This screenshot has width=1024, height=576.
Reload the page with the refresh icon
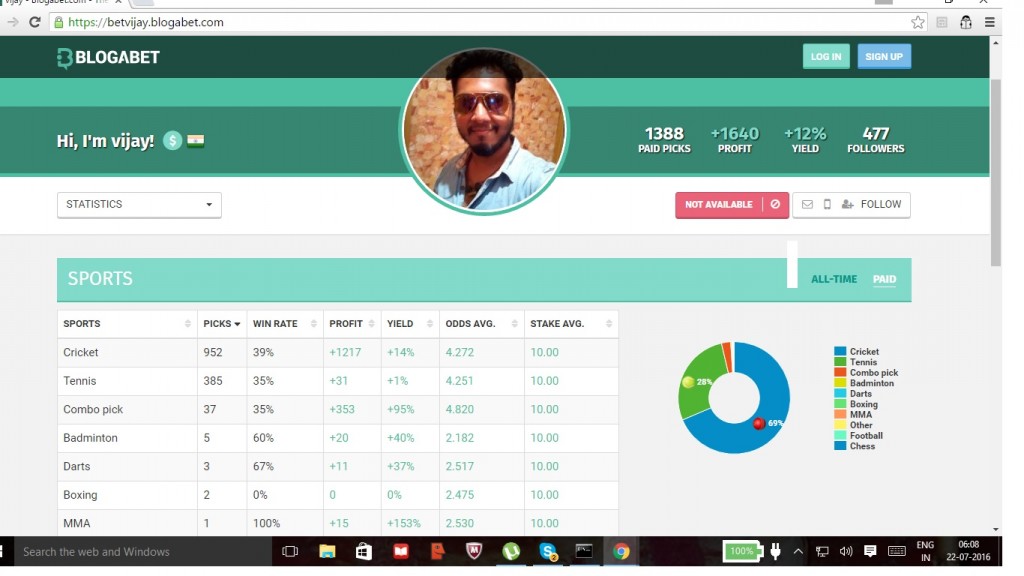(x=35, y=22)
